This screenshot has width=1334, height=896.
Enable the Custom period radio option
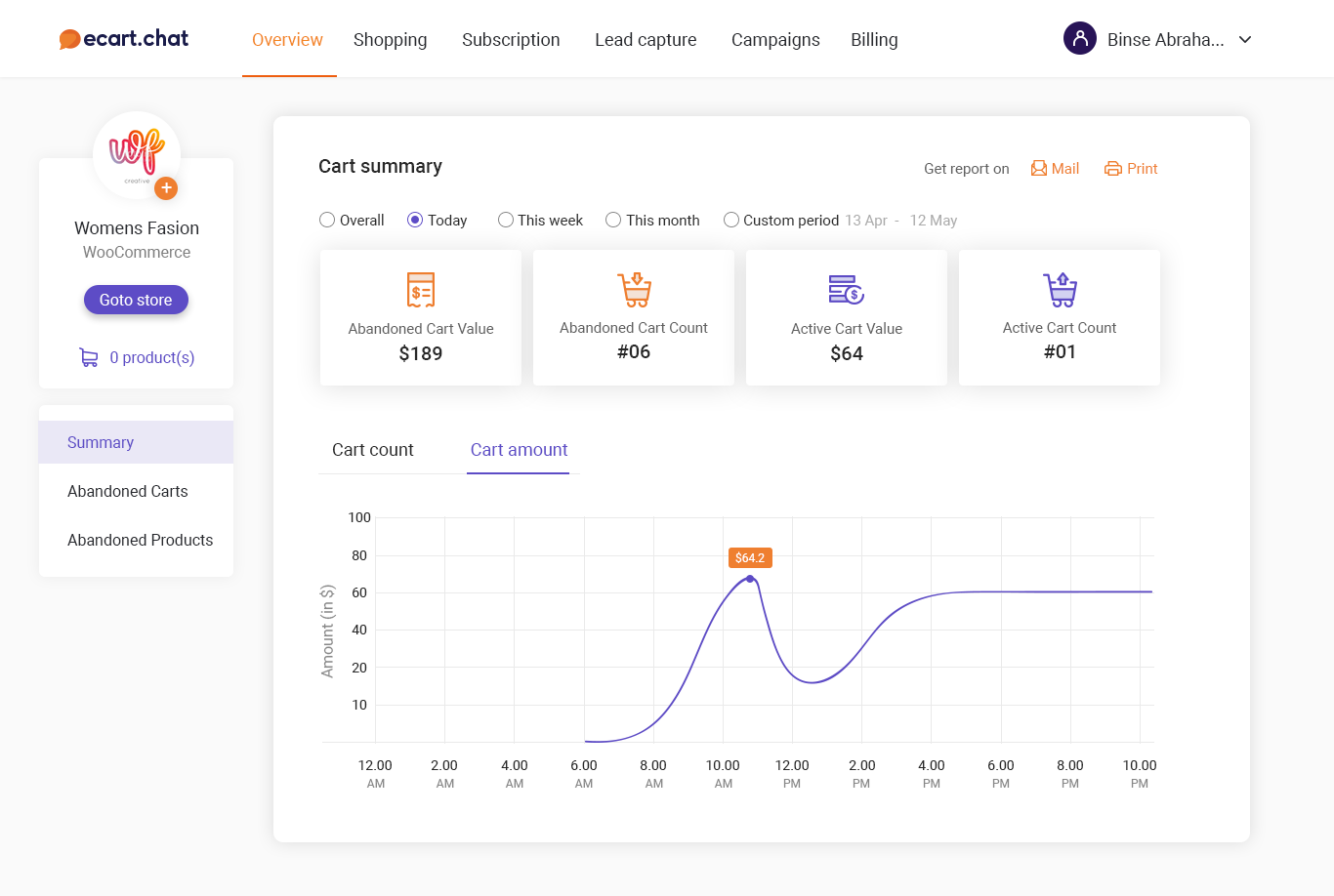coord(730,221)
